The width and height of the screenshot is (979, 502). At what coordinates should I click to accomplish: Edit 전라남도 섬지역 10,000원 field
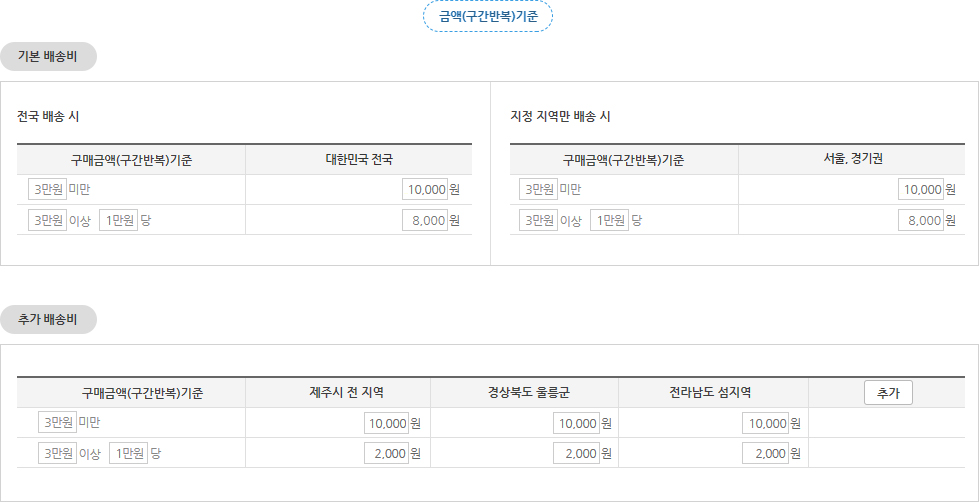point(765,423)
